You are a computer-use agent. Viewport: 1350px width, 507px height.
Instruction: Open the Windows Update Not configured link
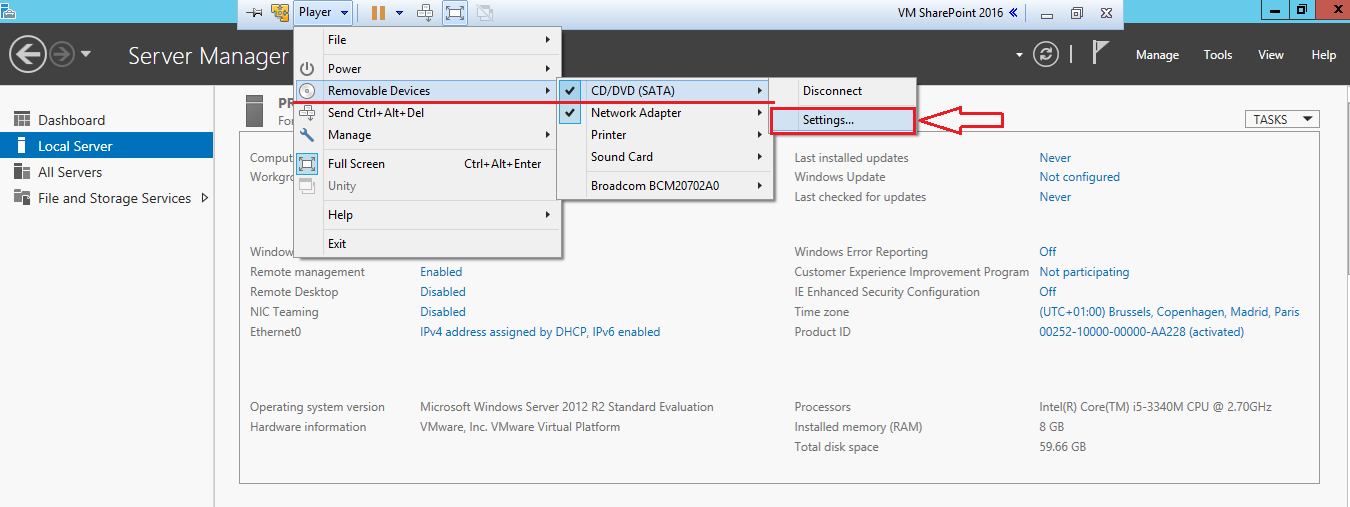[x=1079, y=177]
